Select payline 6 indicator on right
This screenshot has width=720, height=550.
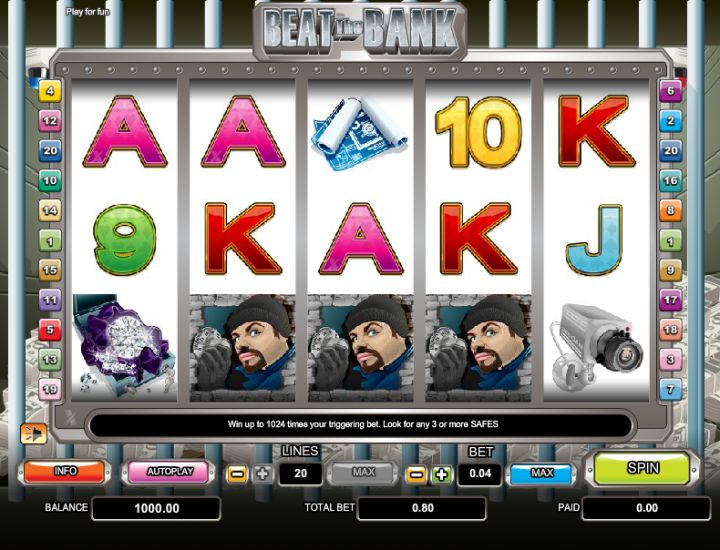click(670, 91)
